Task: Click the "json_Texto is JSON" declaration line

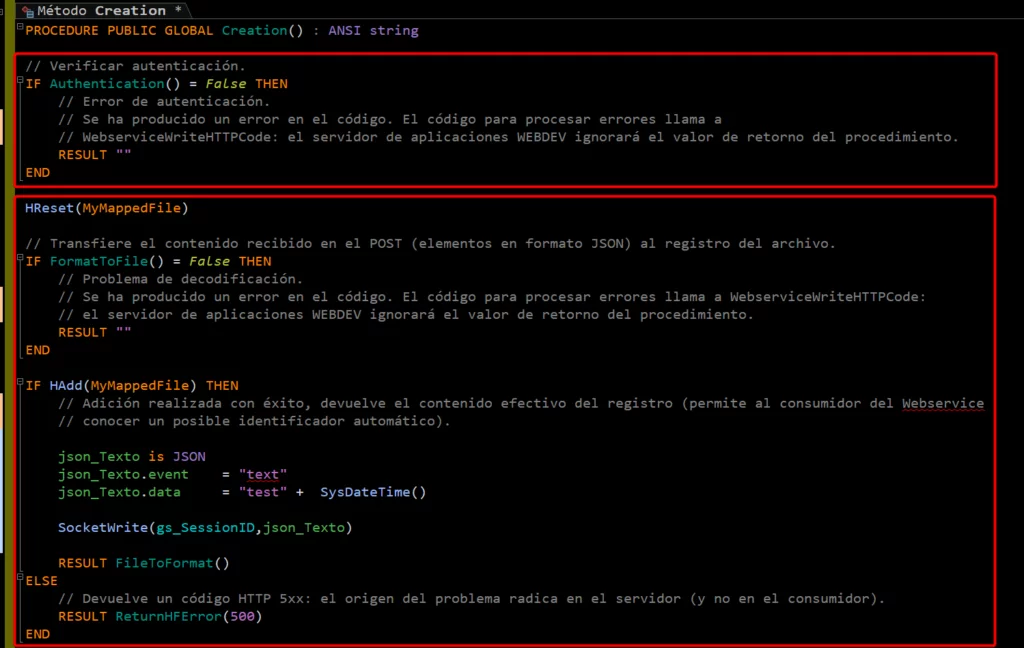Action: pyautogui.click(x=131, y=456)
